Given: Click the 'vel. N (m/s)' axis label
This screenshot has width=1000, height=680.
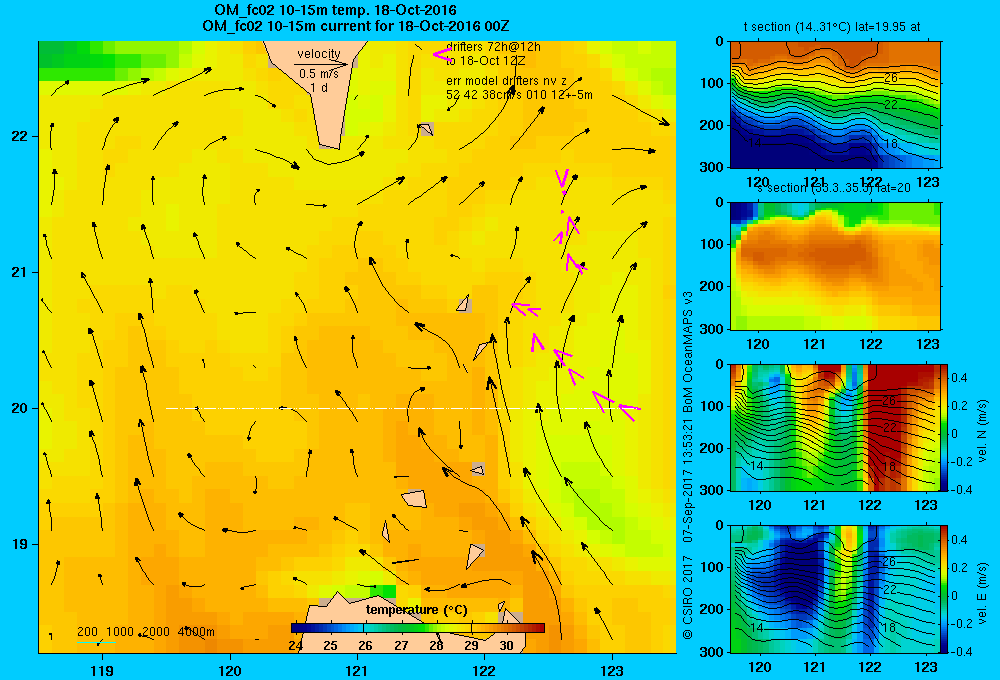Looking at the screenshot, I should click(983, 431).
